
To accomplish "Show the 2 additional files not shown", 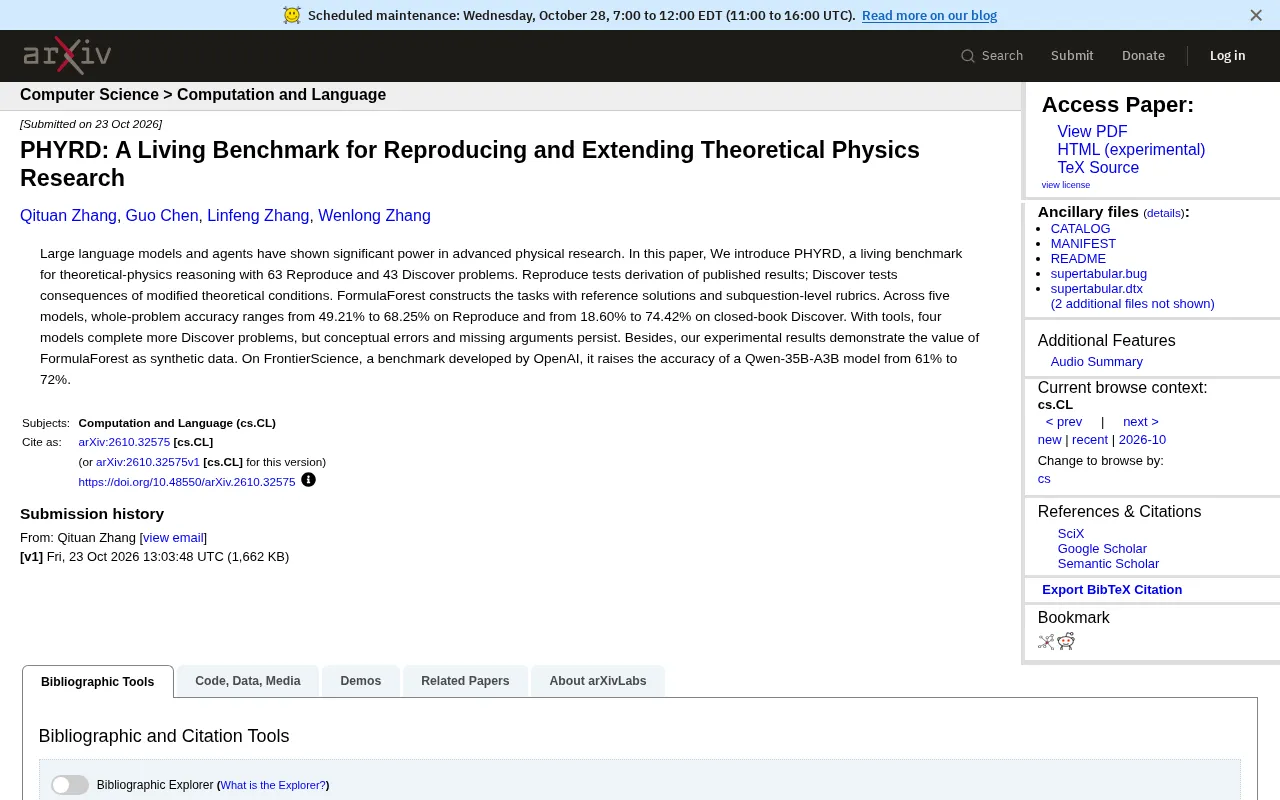I will 1133,304.
